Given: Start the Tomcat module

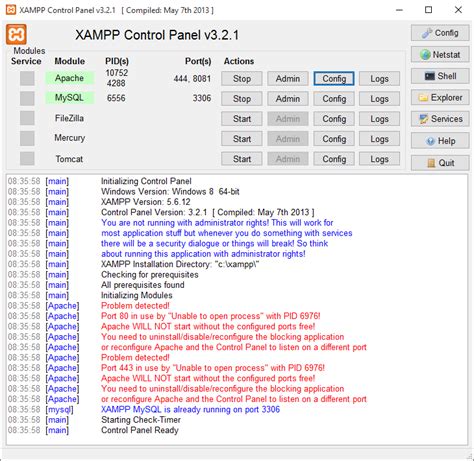Looking at the screenshot, I should (x=242, y=159).
